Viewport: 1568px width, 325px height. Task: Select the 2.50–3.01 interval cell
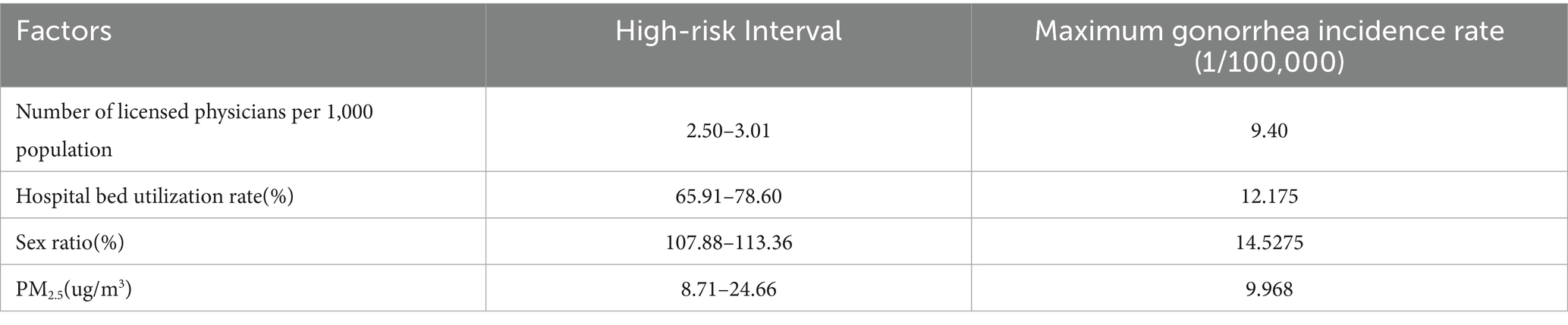click(727, 131)
